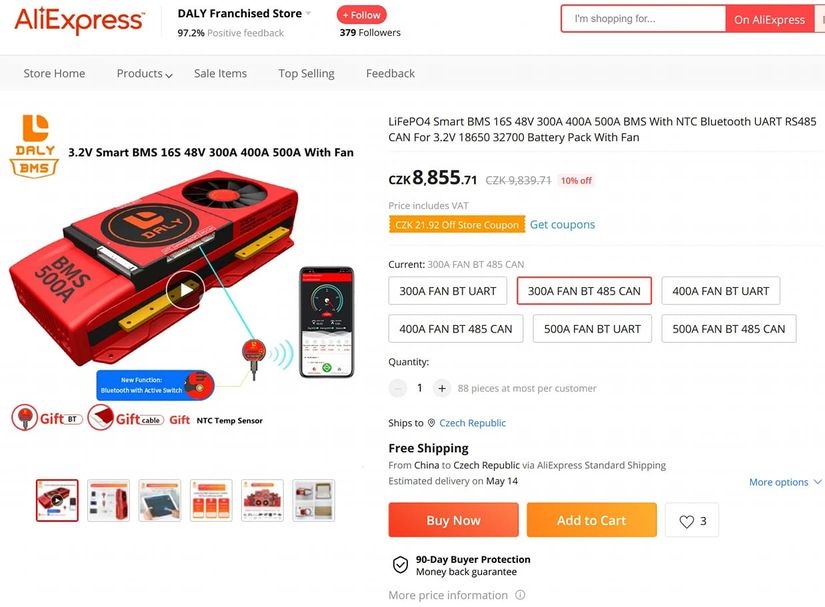The image size is (825, 607).
Task: Click the Add to Cart button
Action: pos(591,520)
